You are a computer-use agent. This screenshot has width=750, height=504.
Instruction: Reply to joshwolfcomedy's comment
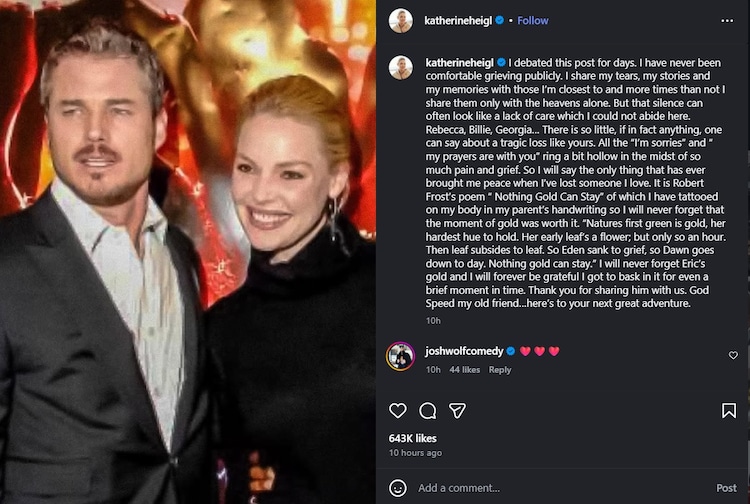[500, 370]
